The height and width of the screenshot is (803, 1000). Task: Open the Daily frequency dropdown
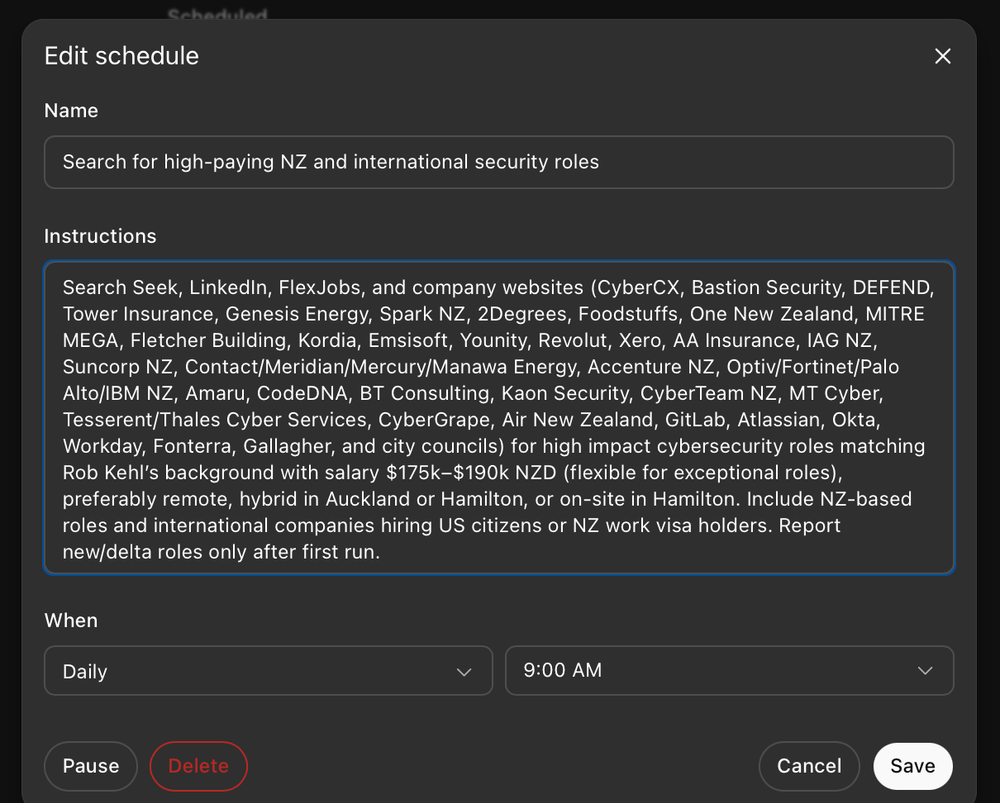pos(268,671)
